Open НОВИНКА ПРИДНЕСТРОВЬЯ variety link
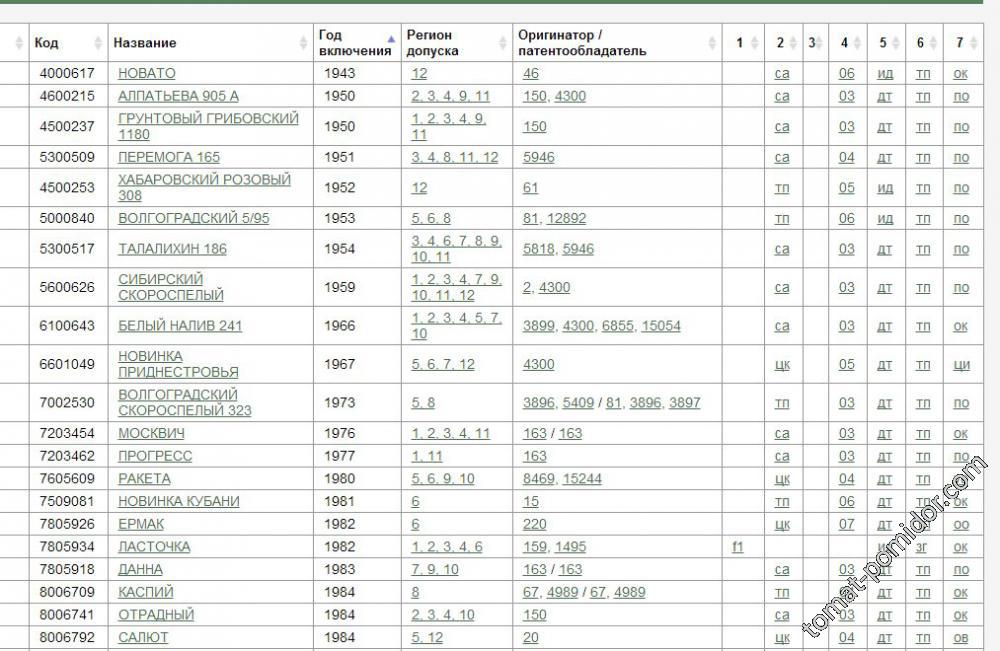1000x651 pixels. (x=178, y=364)
